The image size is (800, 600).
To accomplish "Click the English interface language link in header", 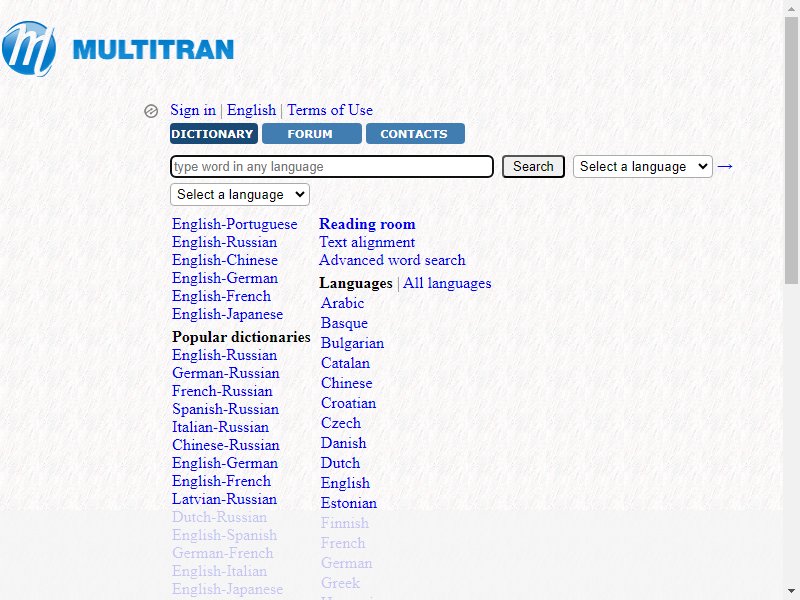I will point(251,110).
